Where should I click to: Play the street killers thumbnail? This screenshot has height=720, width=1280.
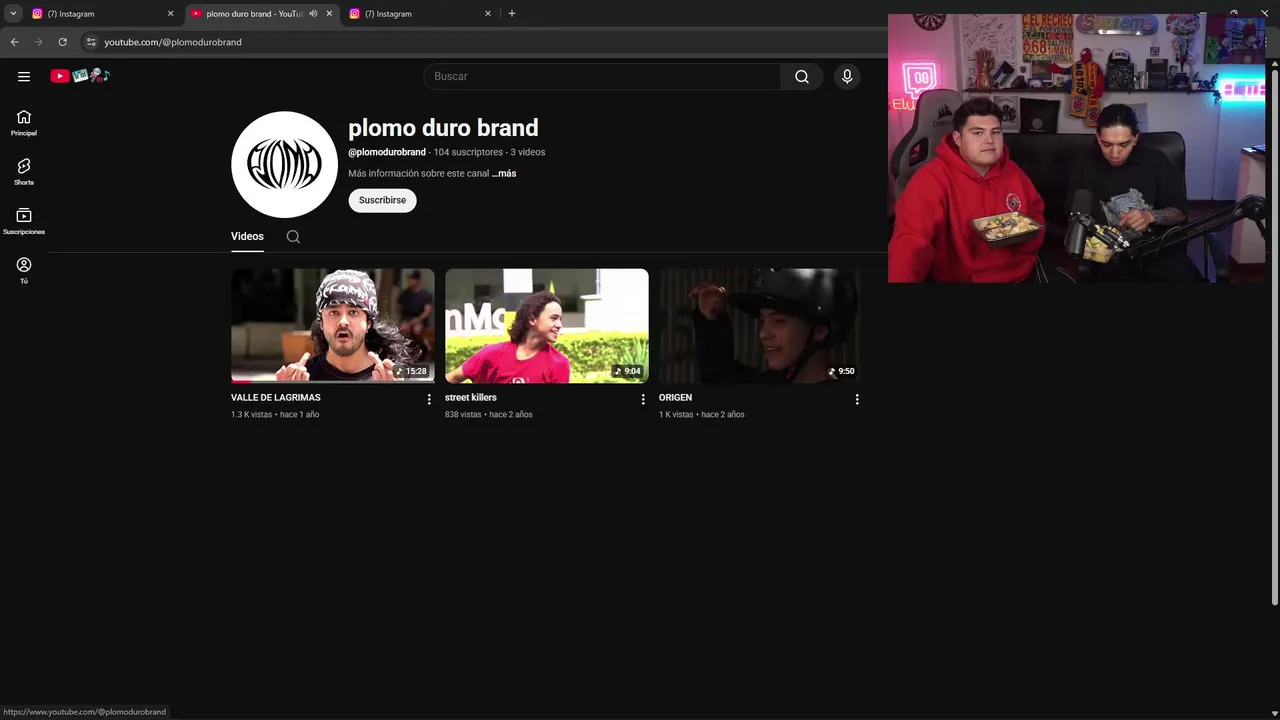(x=547, y=326)
